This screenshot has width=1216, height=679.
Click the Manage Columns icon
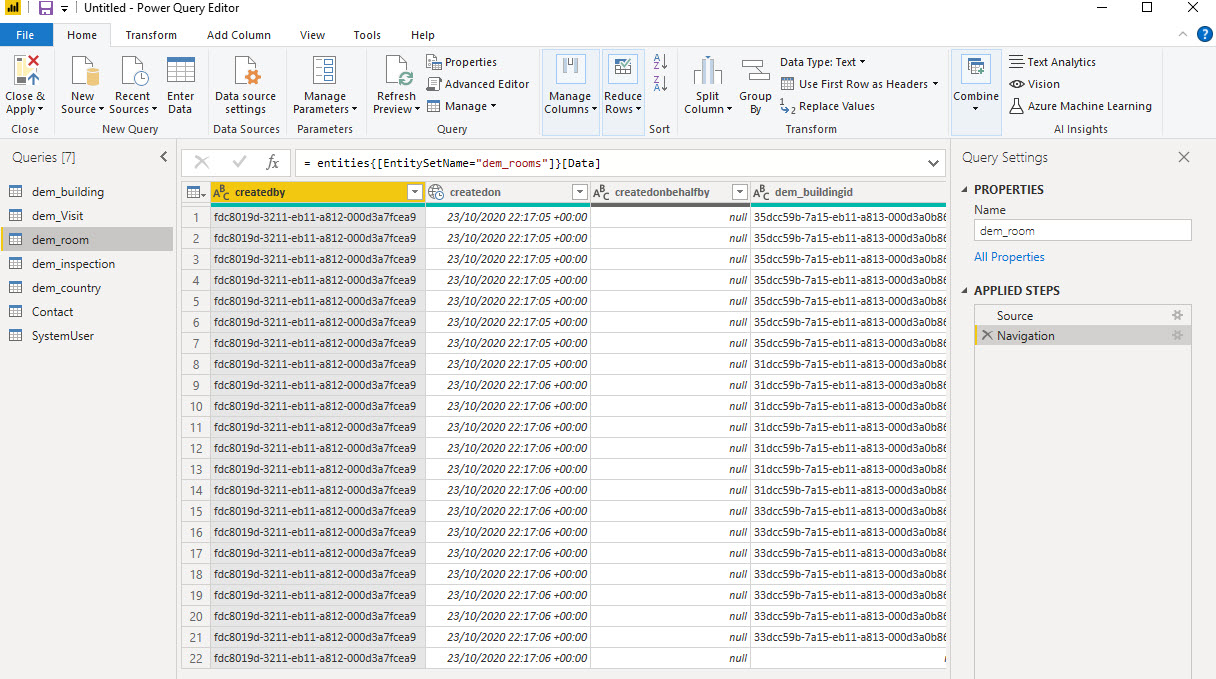[571, 70]
